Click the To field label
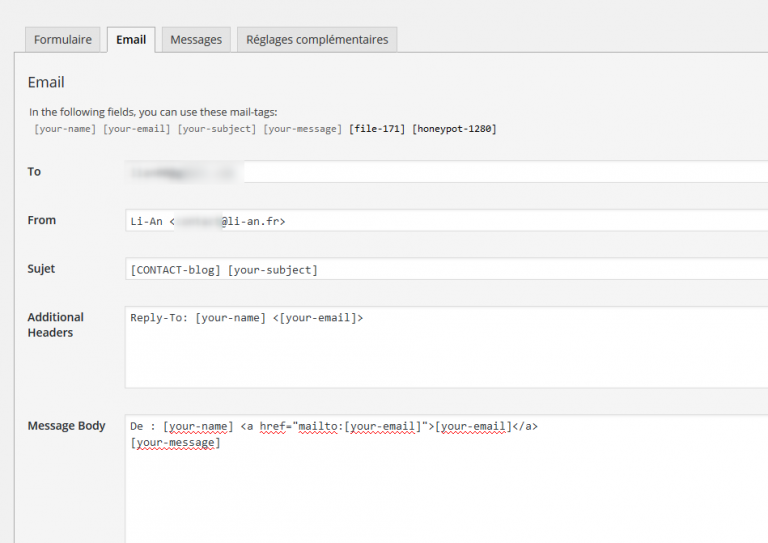 click(x=34, y=172)
